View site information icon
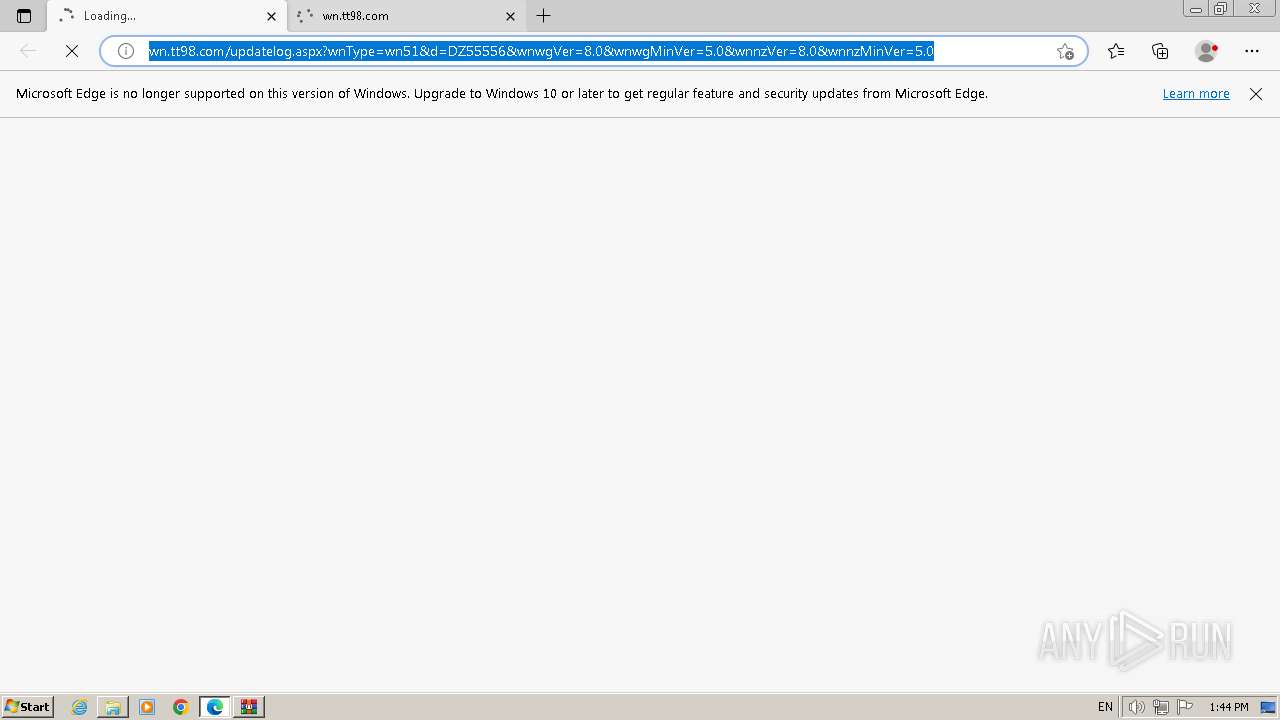The width and height of the screenshot is (1280, 720). [126, 51]
